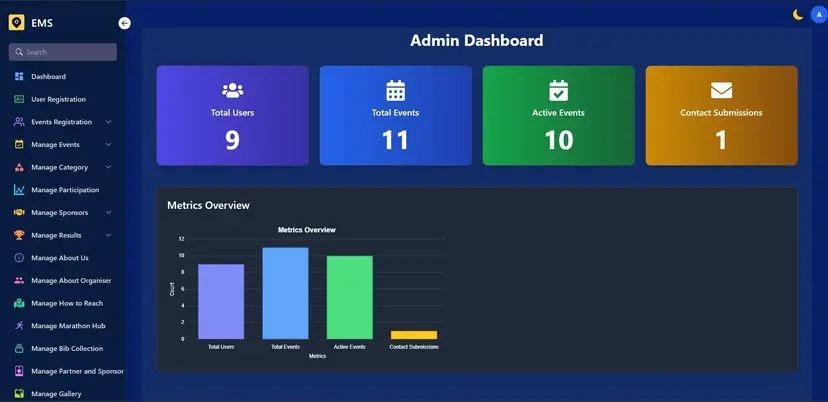This screenshot has height=402, width=828.
Task: Select Manage Marathon Hub
Action: click(68, 326)
